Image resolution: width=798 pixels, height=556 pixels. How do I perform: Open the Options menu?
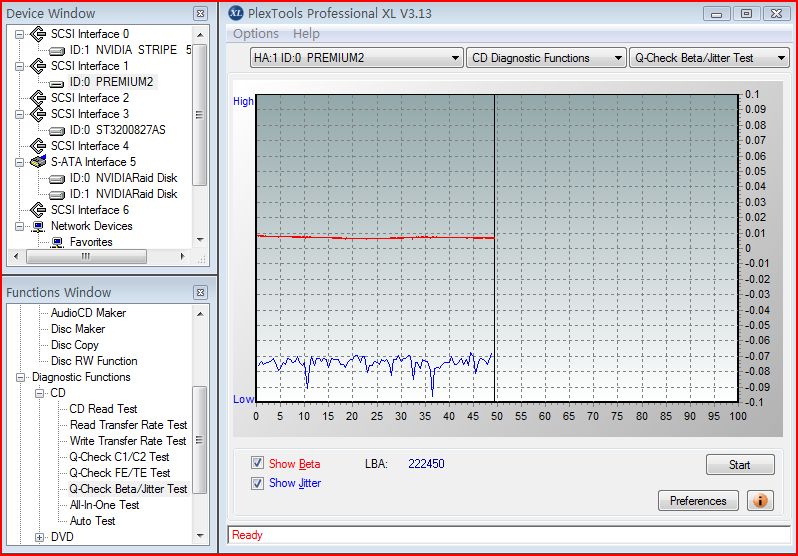click(x=255, y=34)
